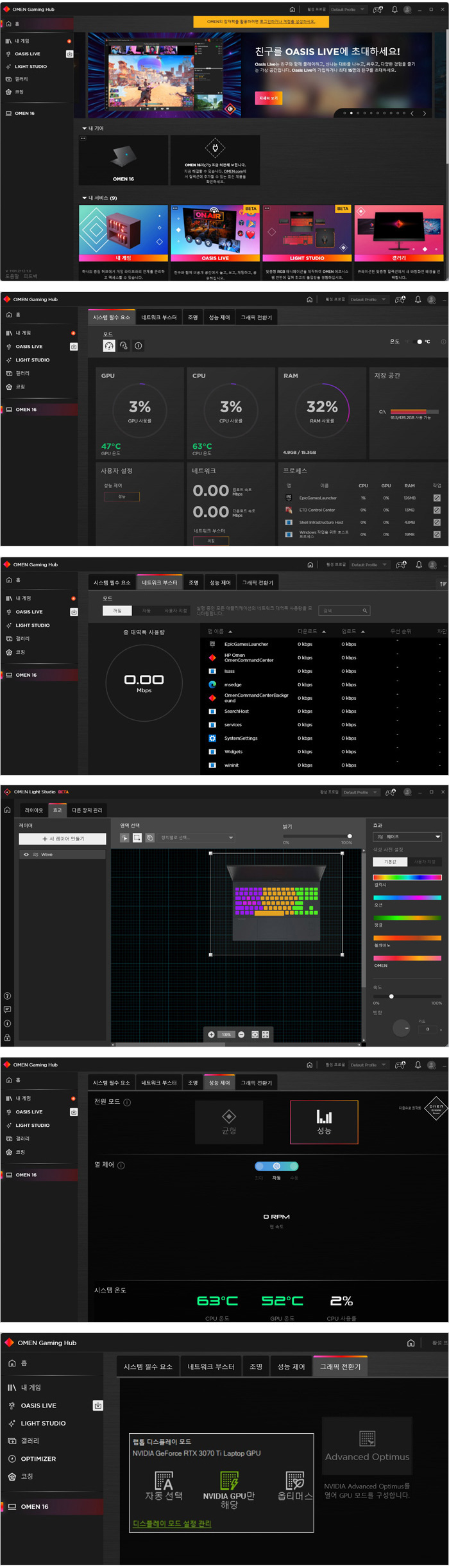Click the download icon next to OASIS LIVE in the home sidebar
The width and height of the screenshot is (449, 1568).
pos(69,54)
